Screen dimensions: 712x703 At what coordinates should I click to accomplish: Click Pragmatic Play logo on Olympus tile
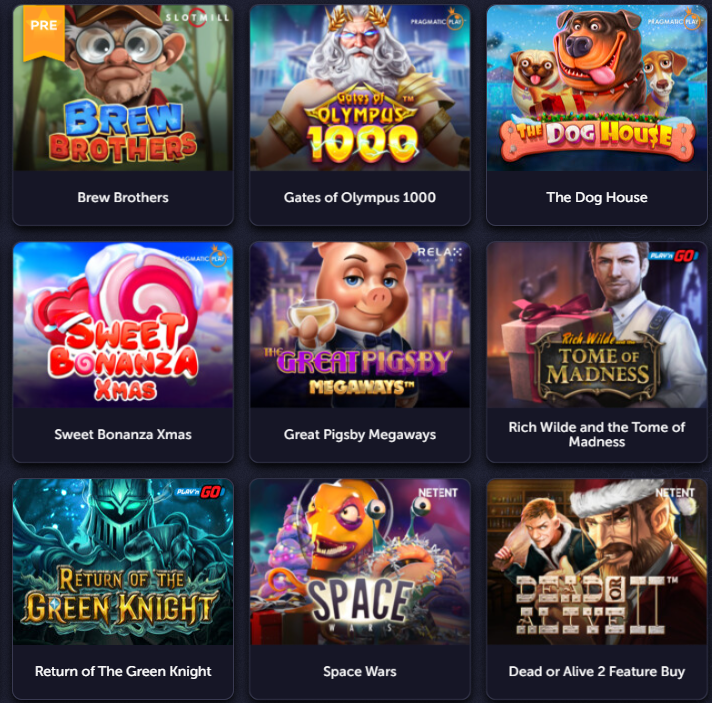437,21
